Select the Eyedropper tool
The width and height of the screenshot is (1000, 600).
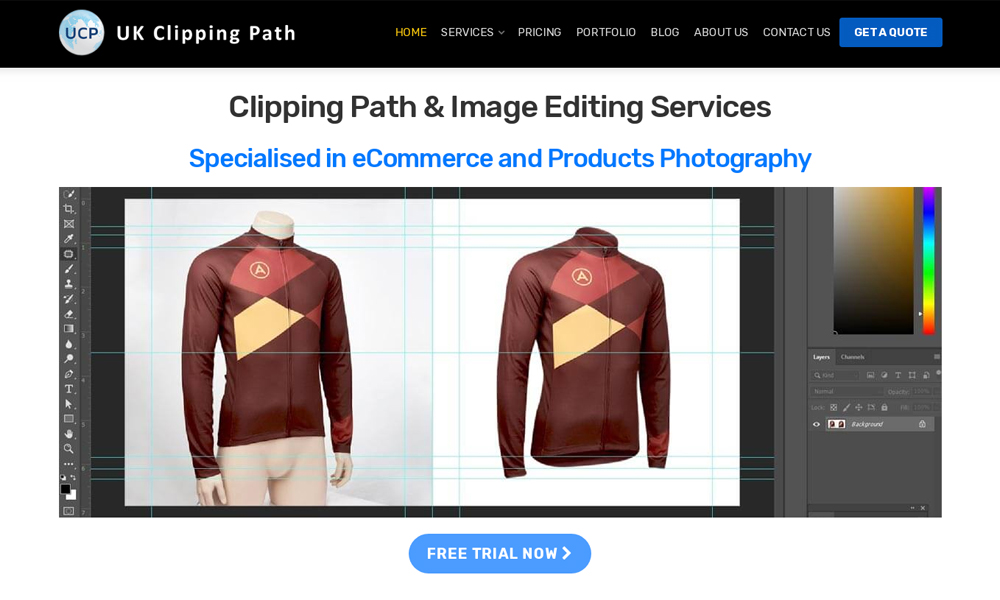69,238
